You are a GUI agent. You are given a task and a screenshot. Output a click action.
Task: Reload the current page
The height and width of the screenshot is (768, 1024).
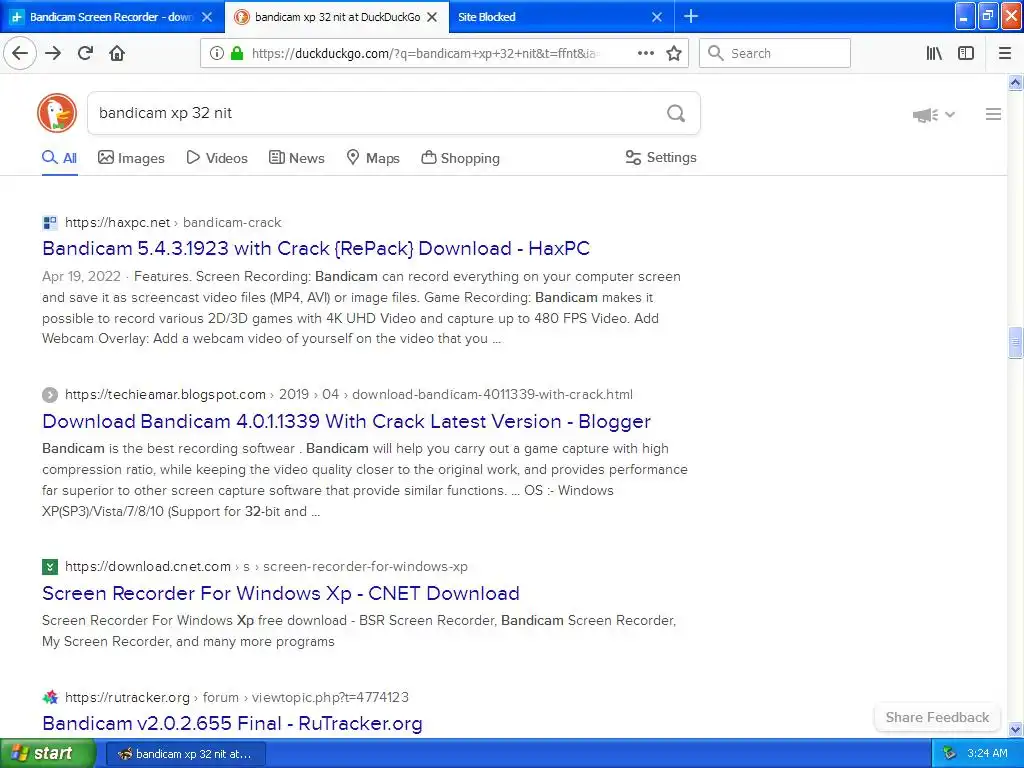tap(85, 53)
